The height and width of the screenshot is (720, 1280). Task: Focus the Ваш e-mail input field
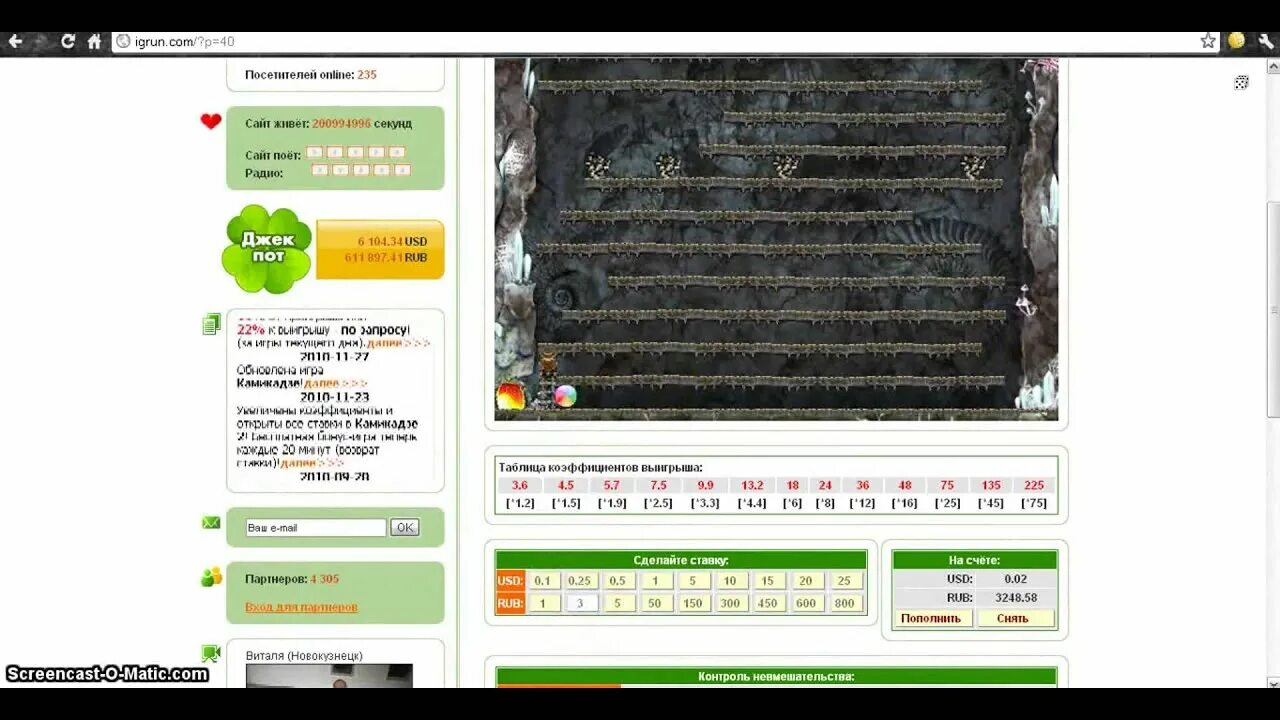tap(315, 527)
